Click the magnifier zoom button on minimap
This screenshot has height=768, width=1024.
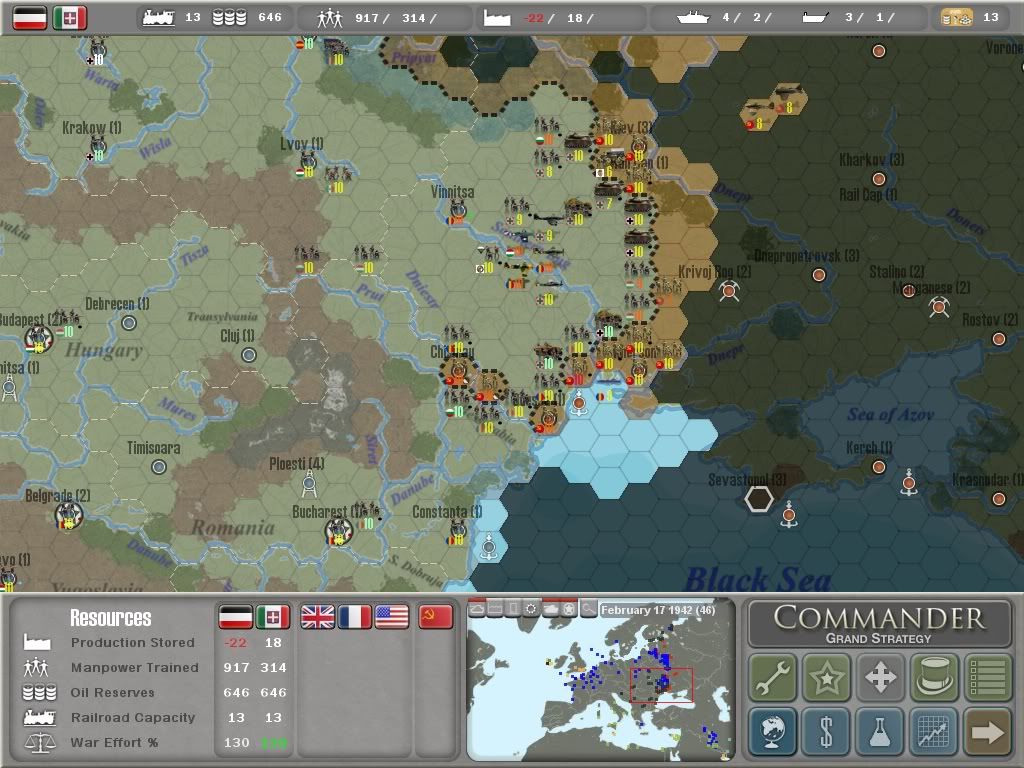pos(588,609)
